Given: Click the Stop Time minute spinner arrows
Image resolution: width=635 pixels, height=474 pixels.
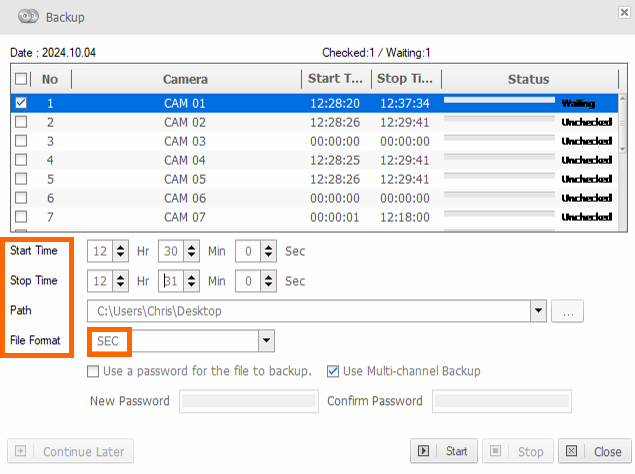Looking at the screenshot, I should point(192,281).
